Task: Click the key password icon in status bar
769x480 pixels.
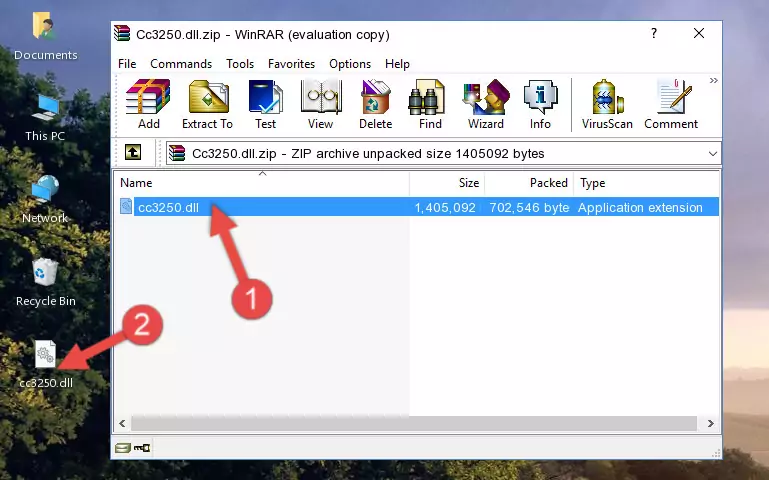Action: [x=142, y=447]
